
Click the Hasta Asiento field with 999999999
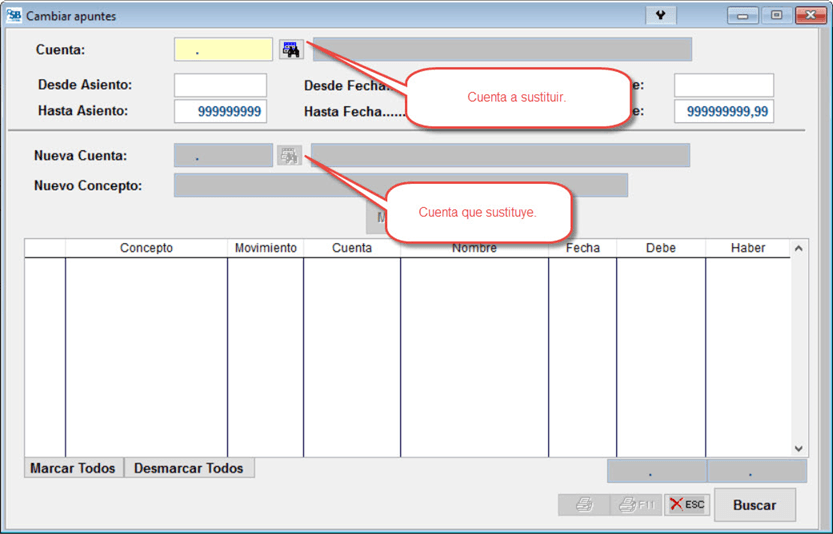(220, 111)
